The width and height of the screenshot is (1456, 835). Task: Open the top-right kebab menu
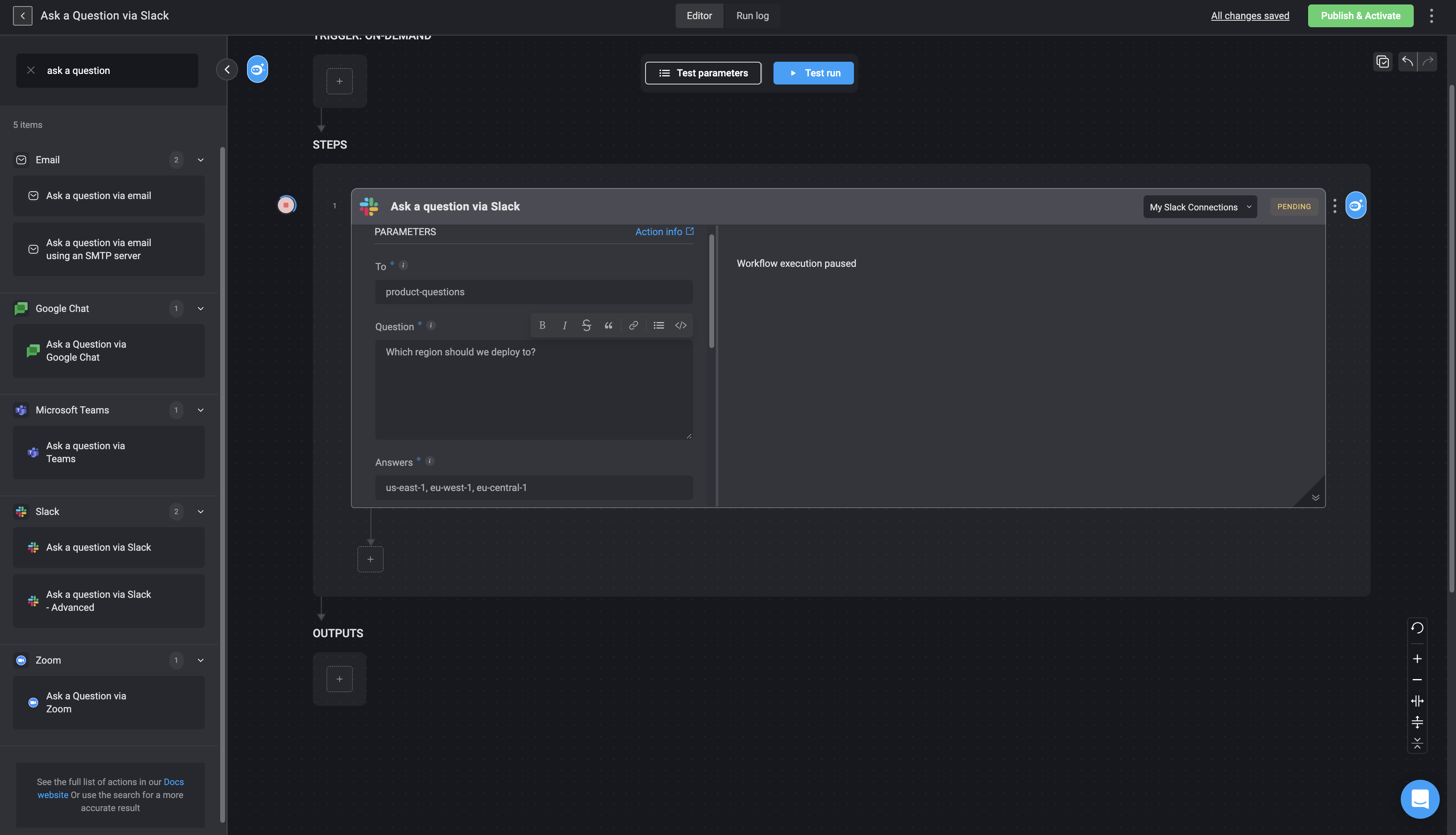pos(1432,15)
